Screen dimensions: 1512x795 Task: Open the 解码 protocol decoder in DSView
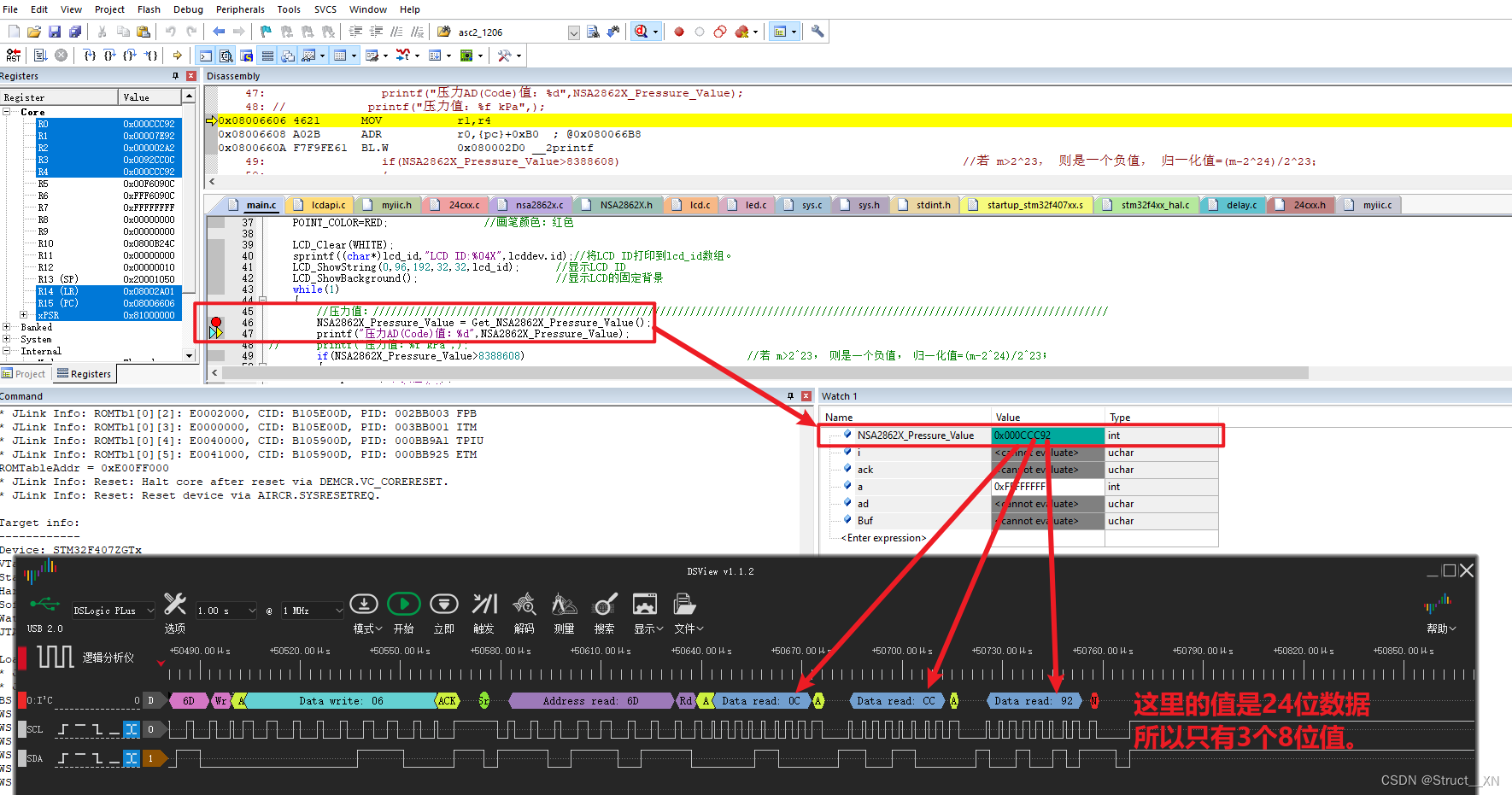click(x=524, y=604)
